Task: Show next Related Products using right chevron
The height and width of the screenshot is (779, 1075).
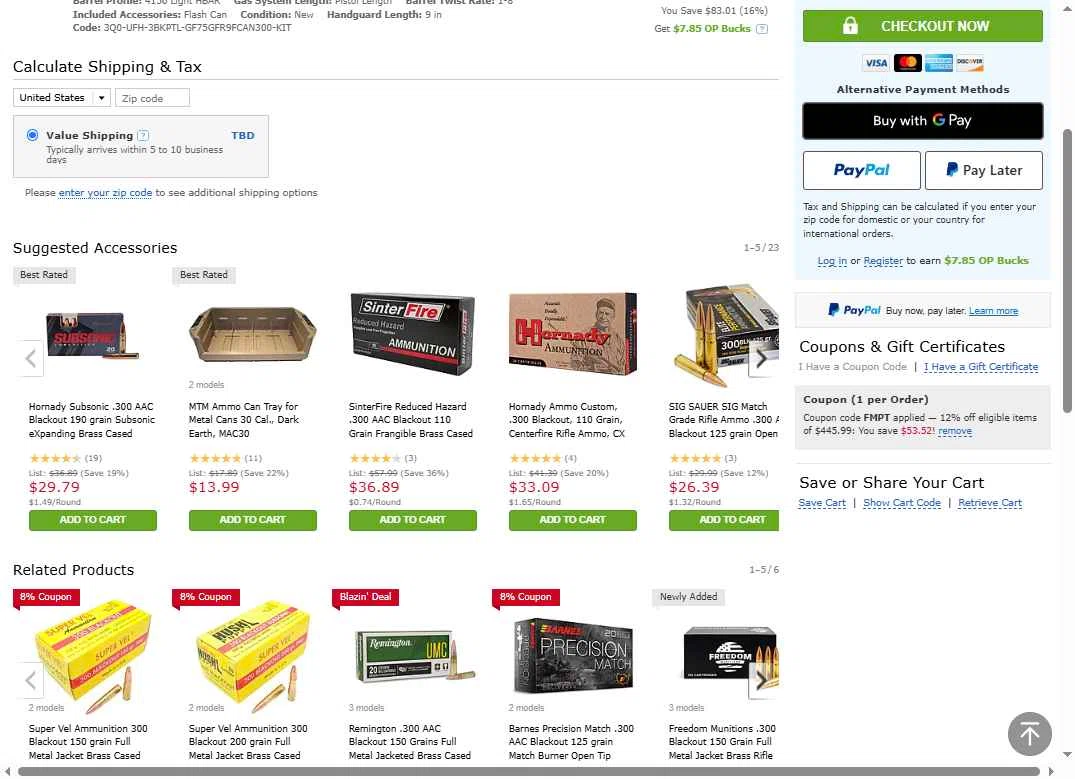Action: click(761, 680)
